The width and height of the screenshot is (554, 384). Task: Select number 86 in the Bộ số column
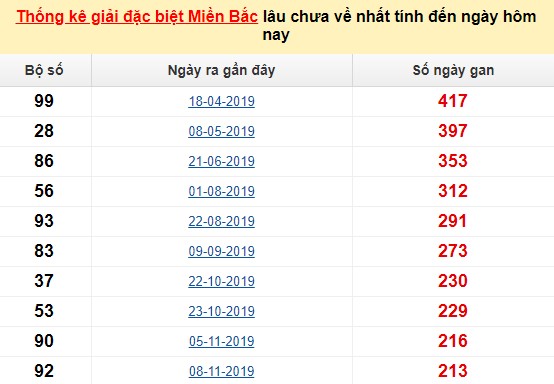tap(44, 161)
